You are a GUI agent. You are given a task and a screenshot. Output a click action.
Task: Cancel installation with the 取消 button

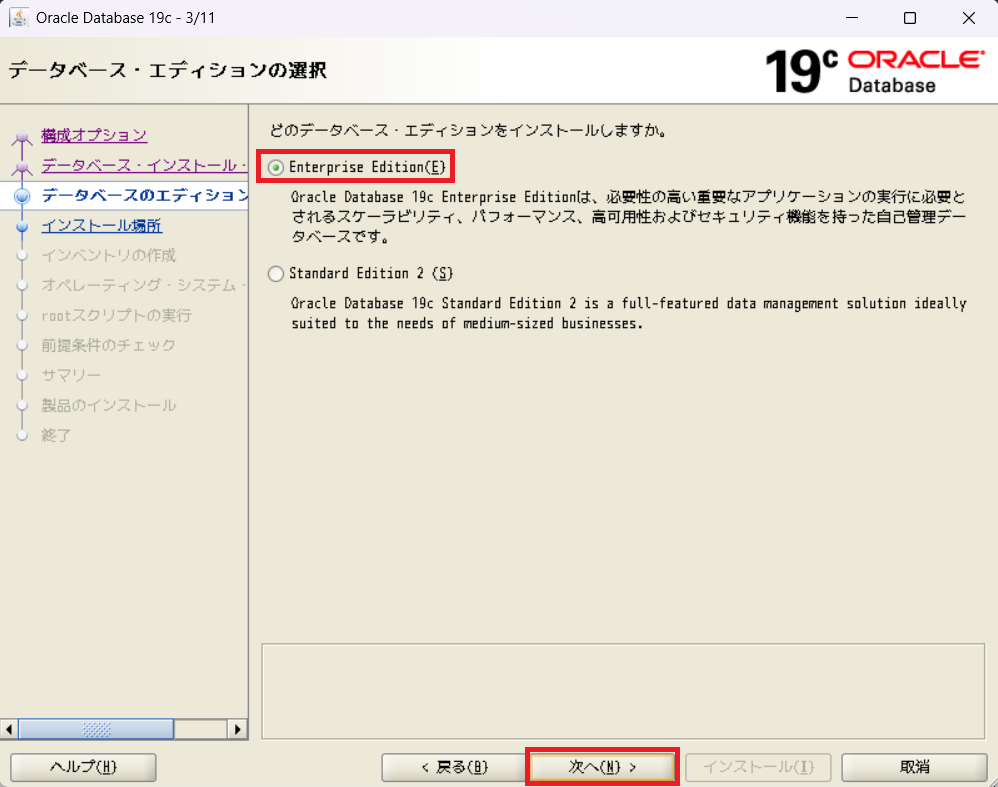[914, 767]
